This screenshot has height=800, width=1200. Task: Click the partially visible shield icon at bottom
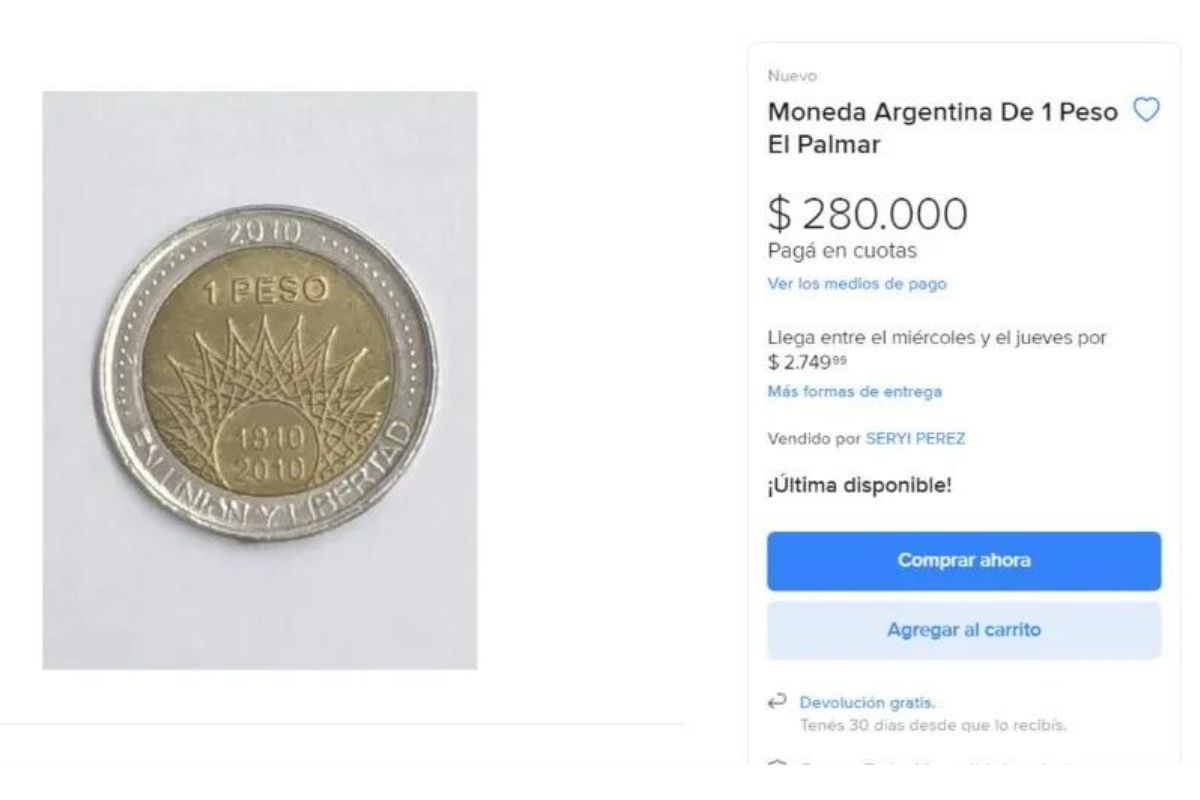[x=775, y=764]
